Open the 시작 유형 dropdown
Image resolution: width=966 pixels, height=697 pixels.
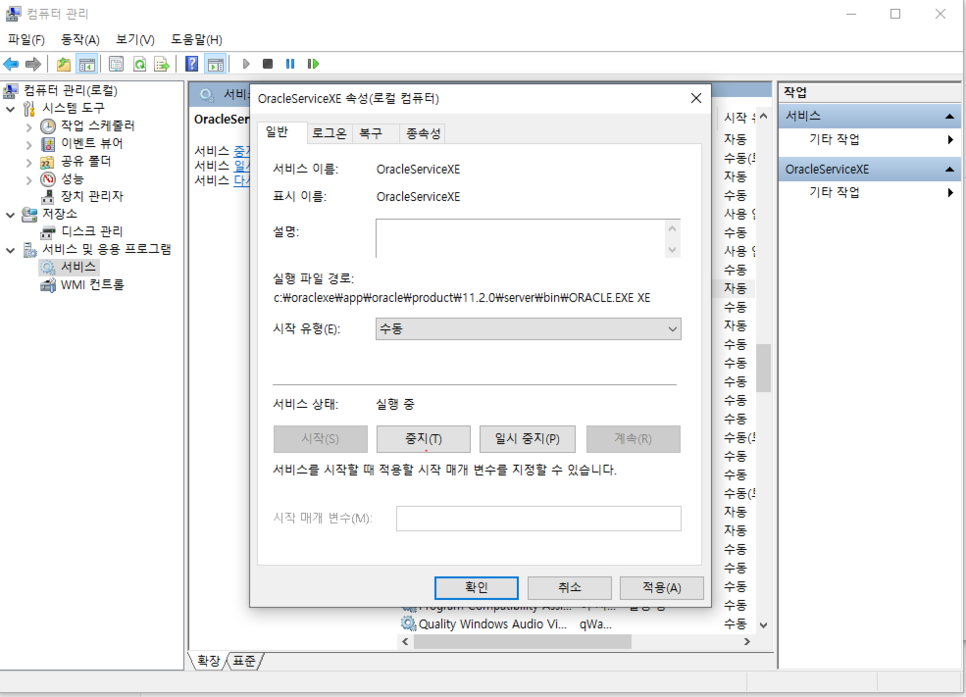528,329
